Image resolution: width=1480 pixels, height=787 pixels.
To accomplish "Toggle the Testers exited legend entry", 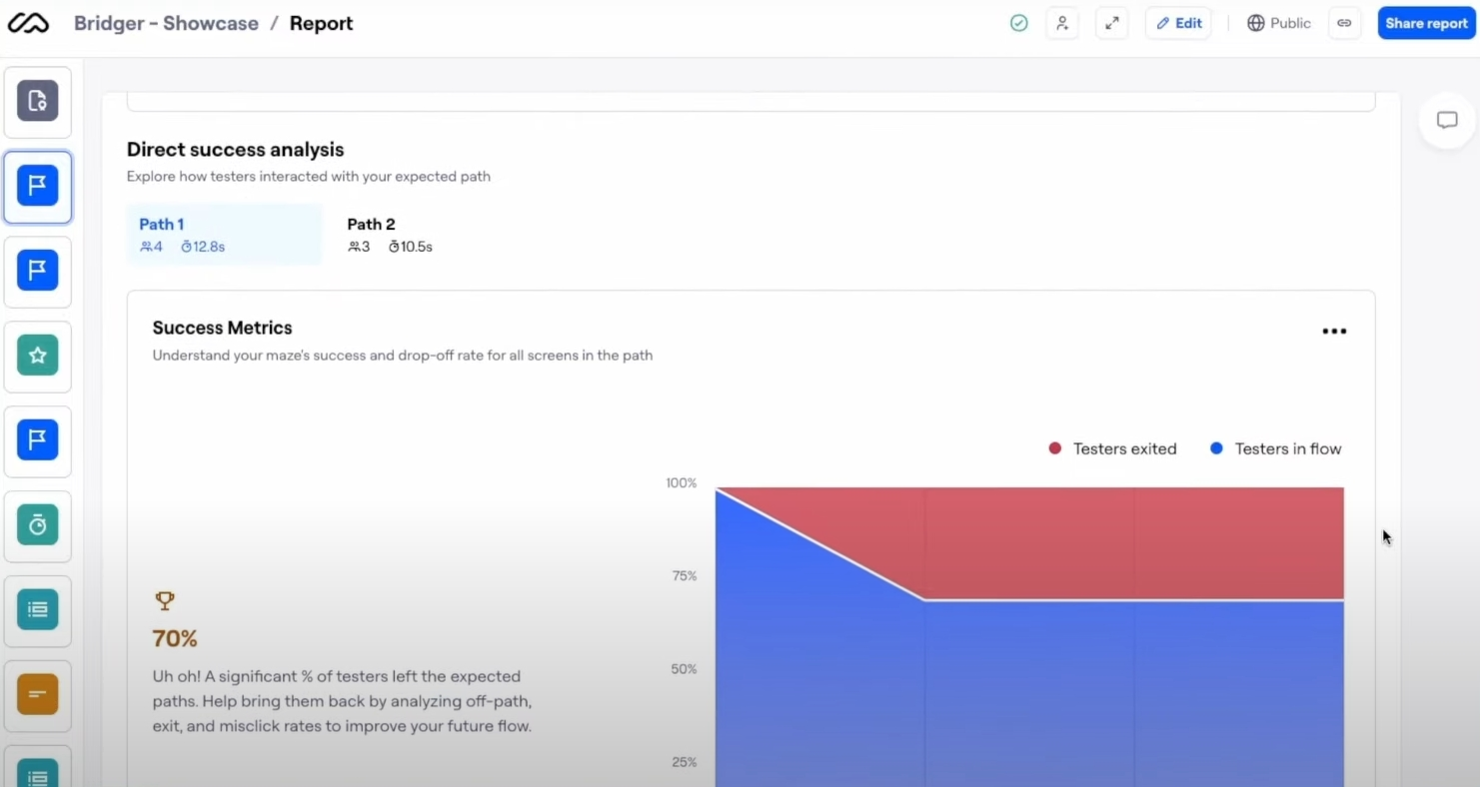I will coord(1112,448).
